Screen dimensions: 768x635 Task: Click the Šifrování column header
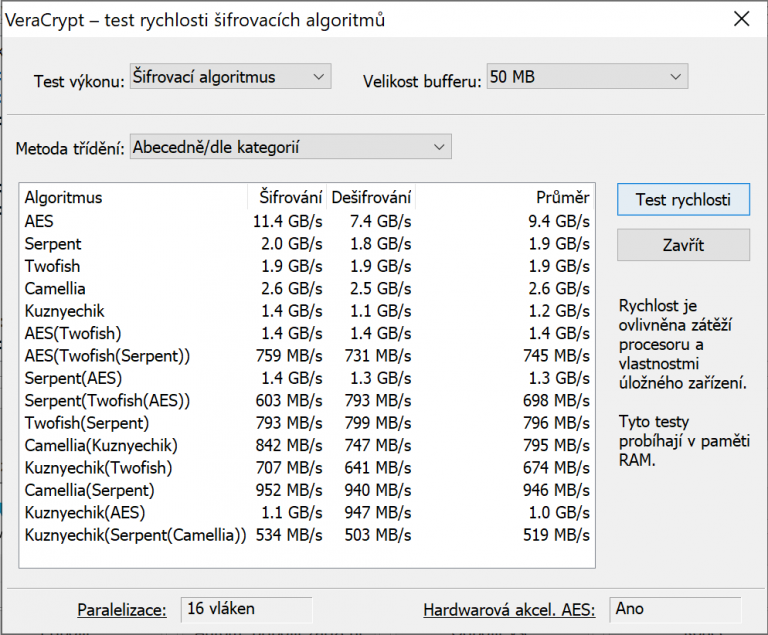[290, 198]
